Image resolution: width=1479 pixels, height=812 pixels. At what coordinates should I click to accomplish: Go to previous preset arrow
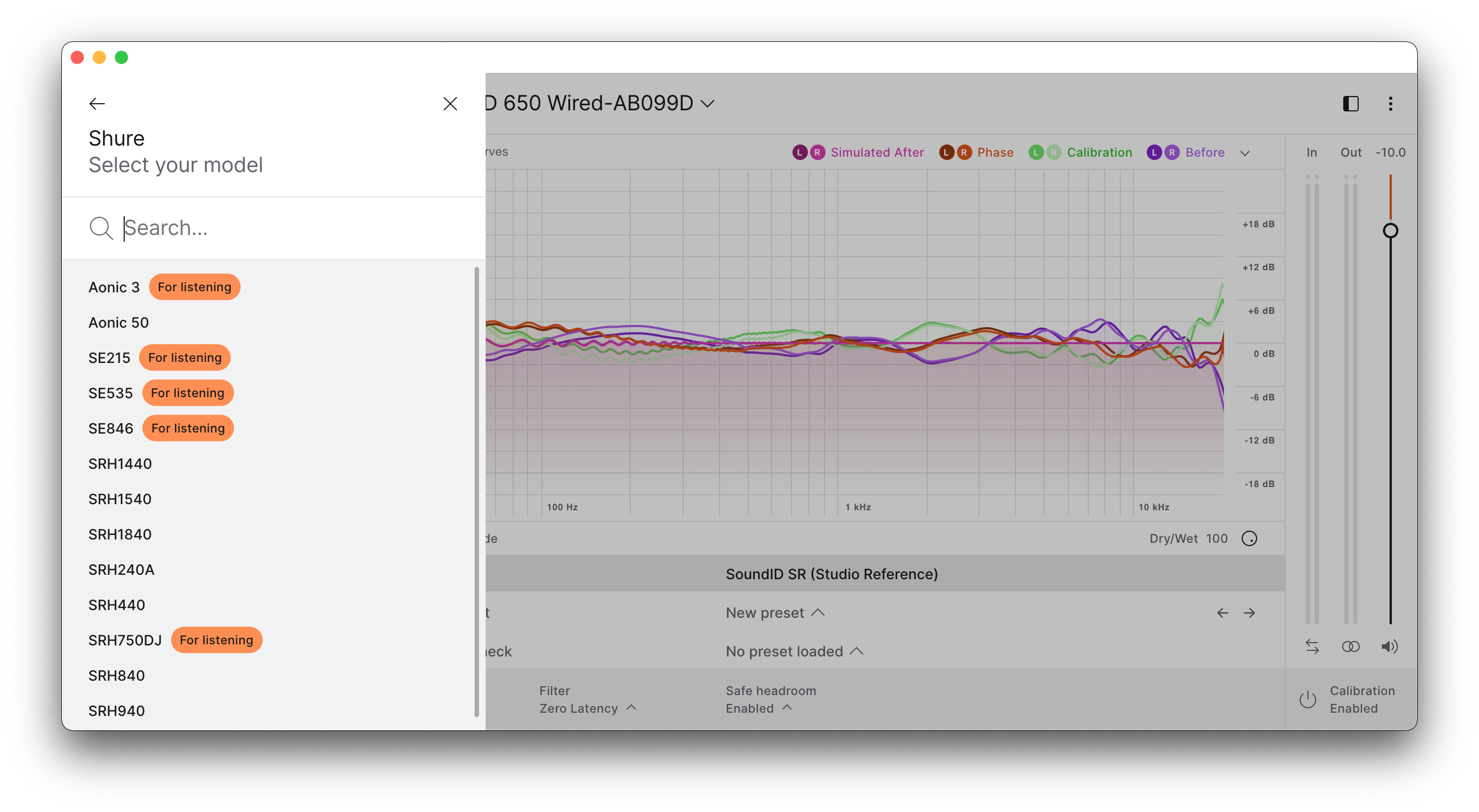1222,613
